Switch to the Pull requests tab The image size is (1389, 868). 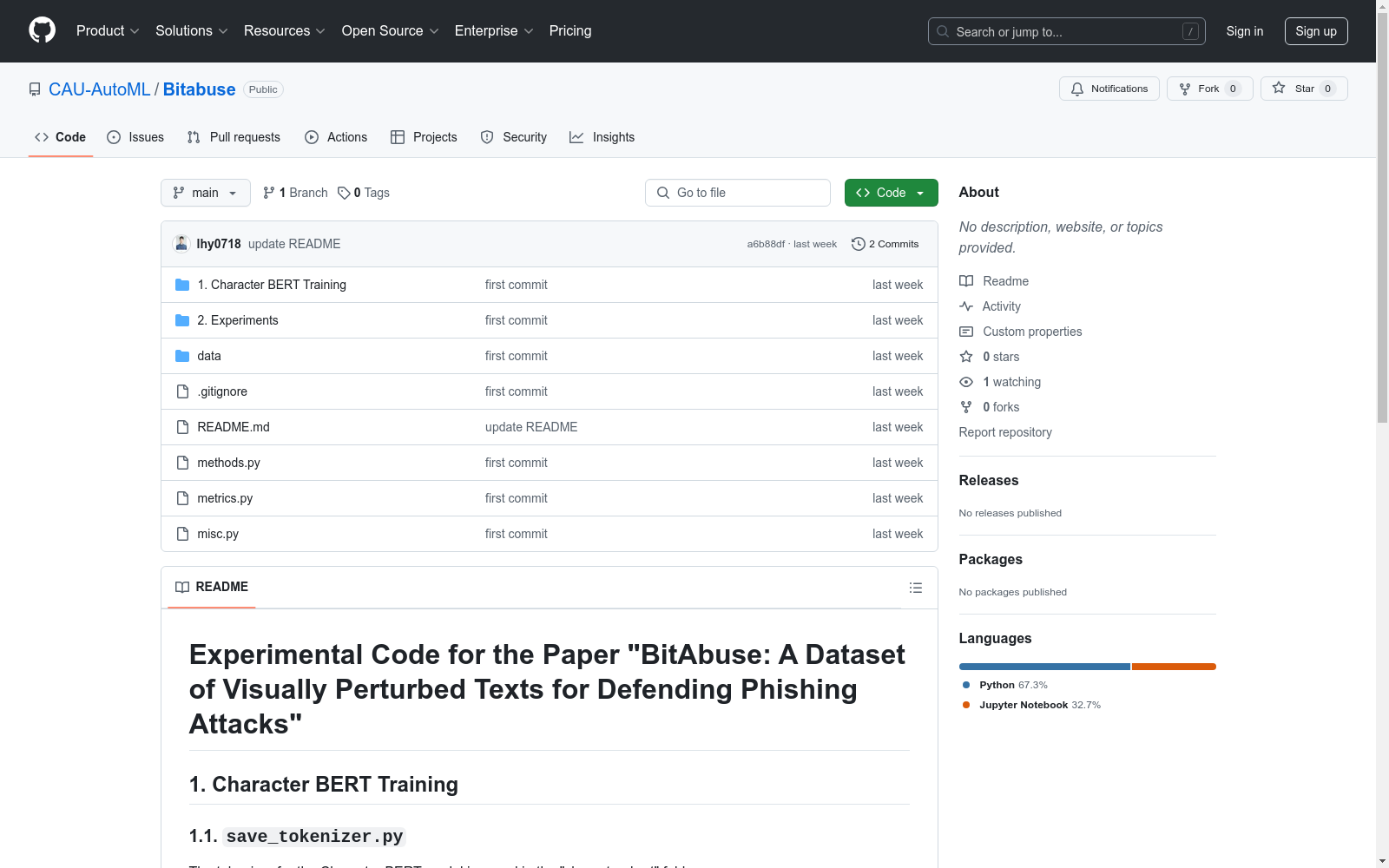click(x=234, y=137)
